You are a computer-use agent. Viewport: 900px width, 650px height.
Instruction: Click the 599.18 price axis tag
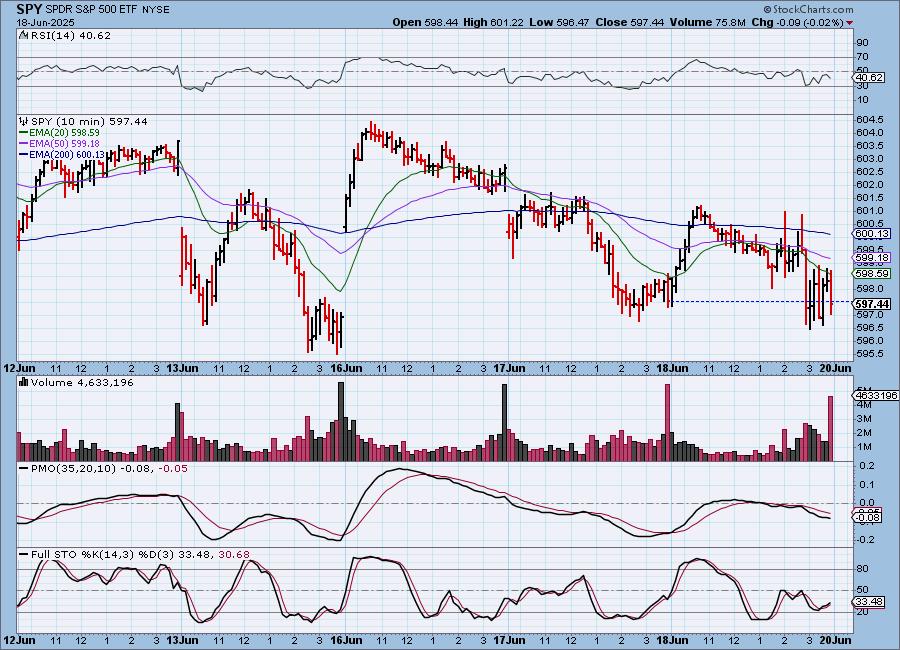click(872, 258)
